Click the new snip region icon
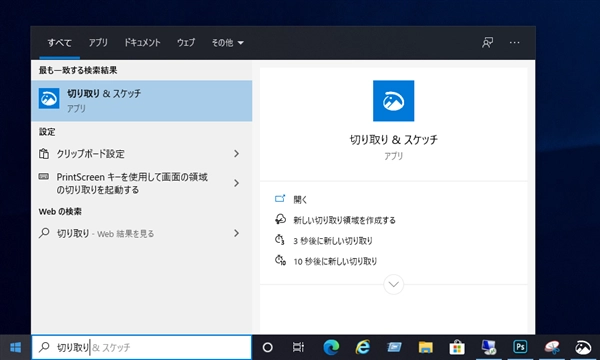600x360 pixels. (280, 219)
